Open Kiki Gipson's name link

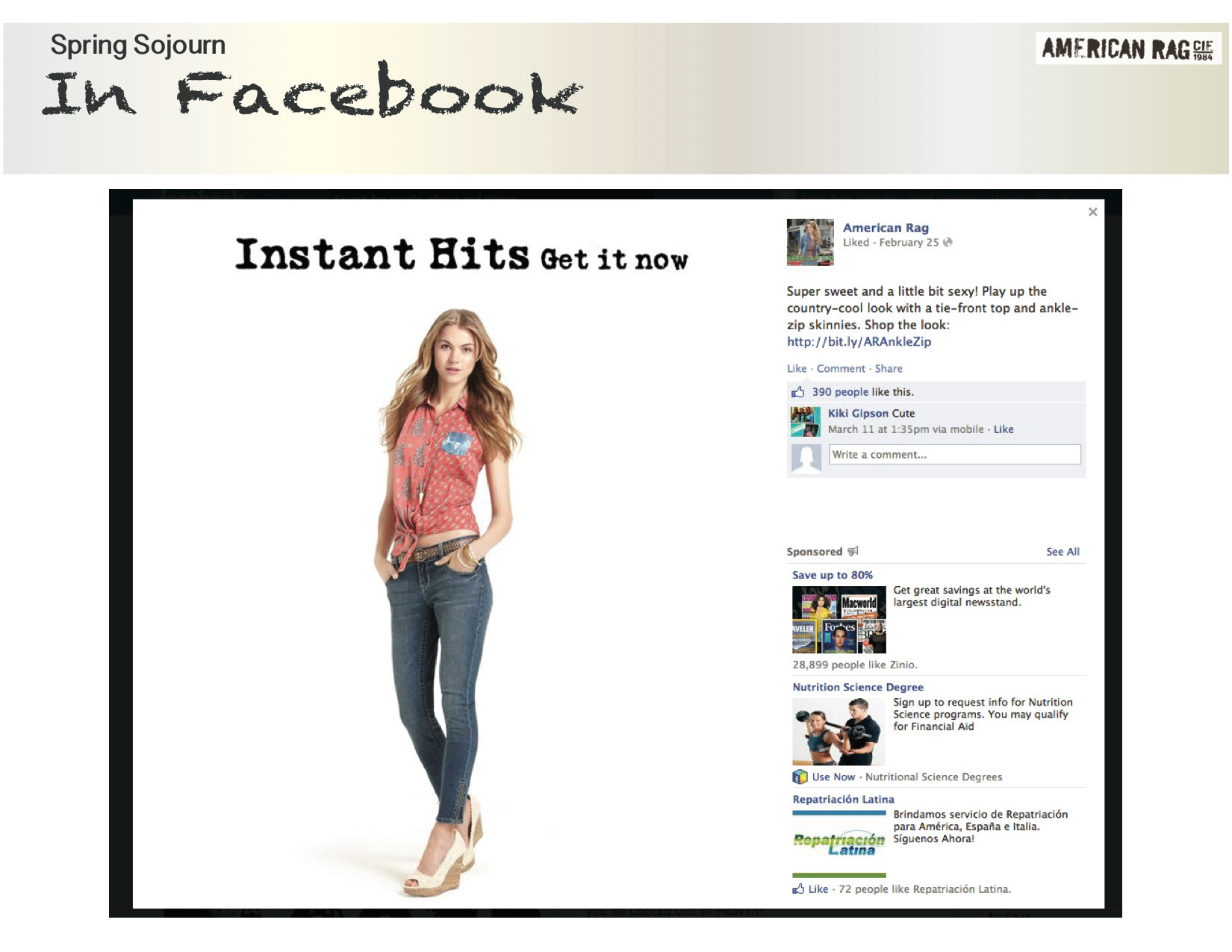coord(858,414)
